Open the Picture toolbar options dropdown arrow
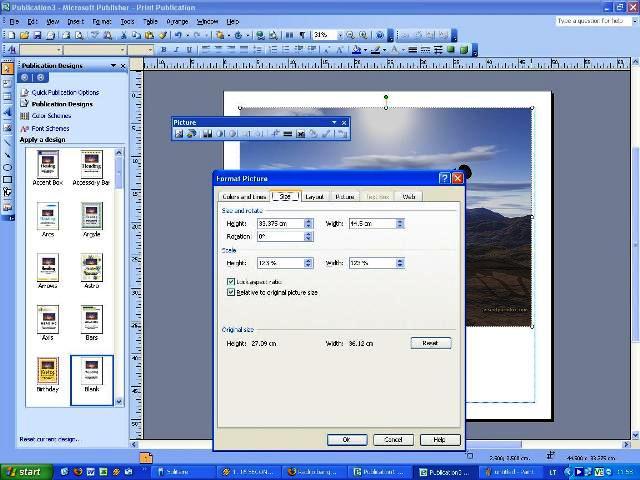This screenshot has width=640, height=480. click(333, 123)
